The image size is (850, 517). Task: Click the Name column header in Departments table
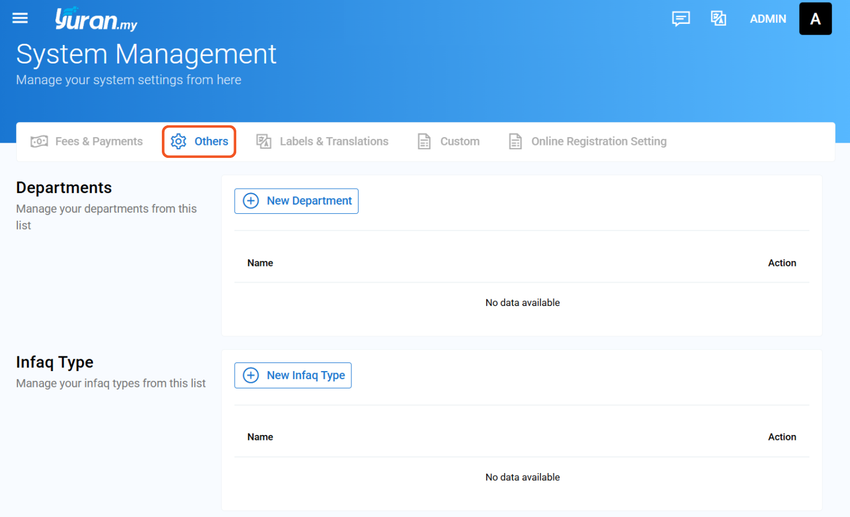coord(260,263)
